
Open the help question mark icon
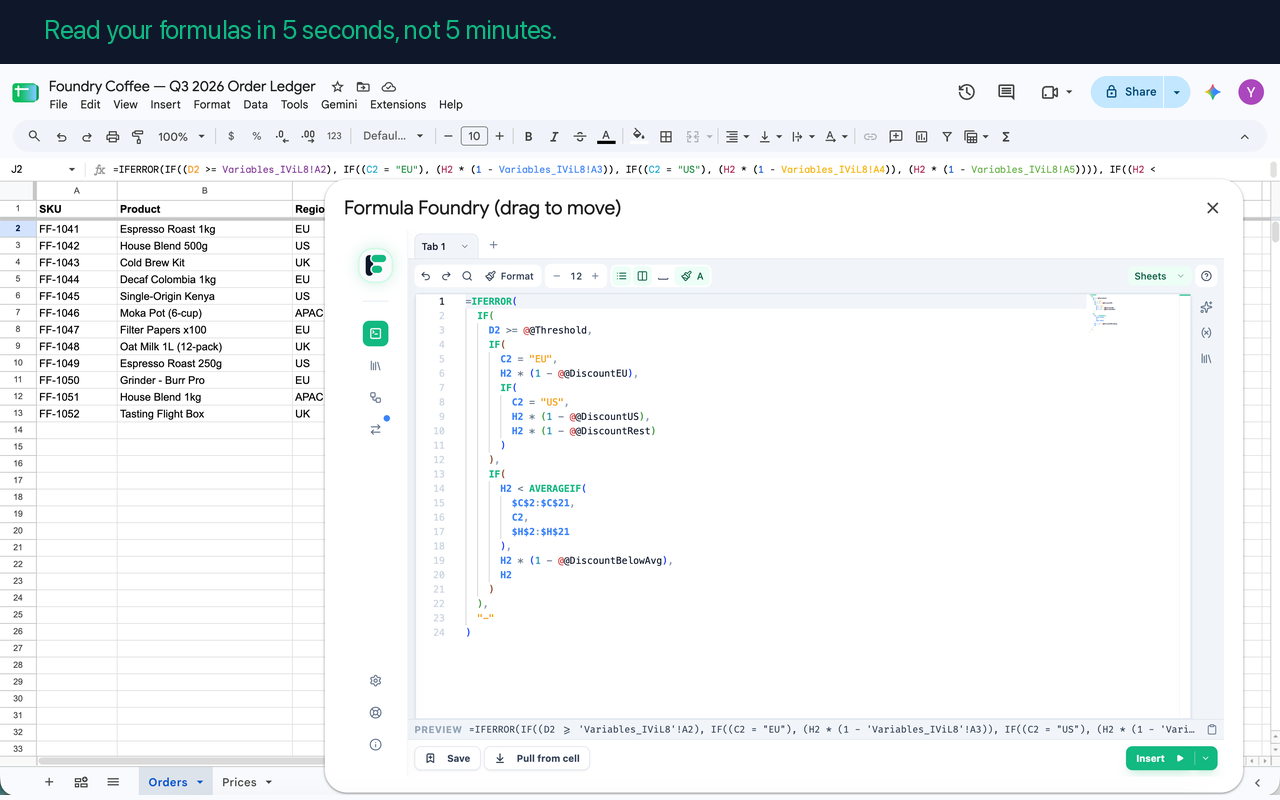[x=1206, y=276]
